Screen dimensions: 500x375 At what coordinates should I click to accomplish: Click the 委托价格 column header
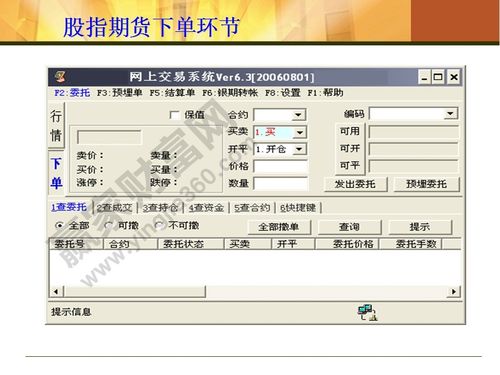[347, 244]
